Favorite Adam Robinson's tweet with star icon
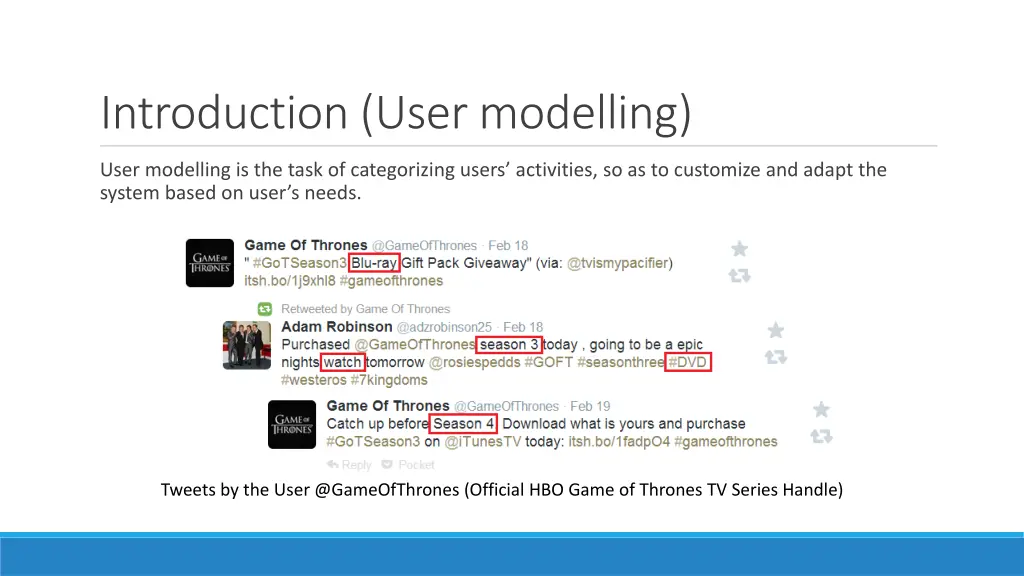The height and width of the screenshot is (576, 1024). (x=776, y=330)
